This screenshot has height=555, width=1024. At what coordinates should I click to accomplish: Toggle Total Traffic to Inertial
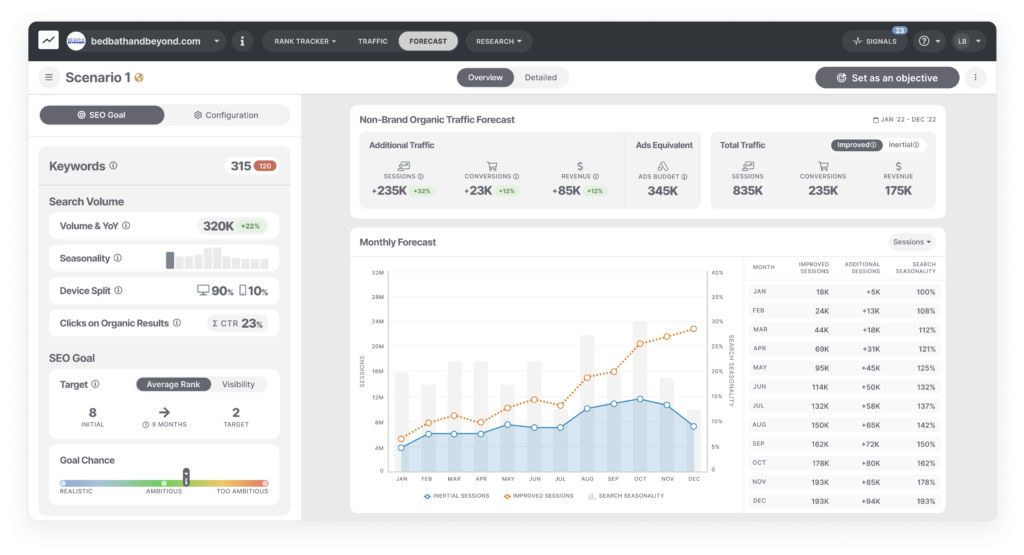[x=904, y=145]
